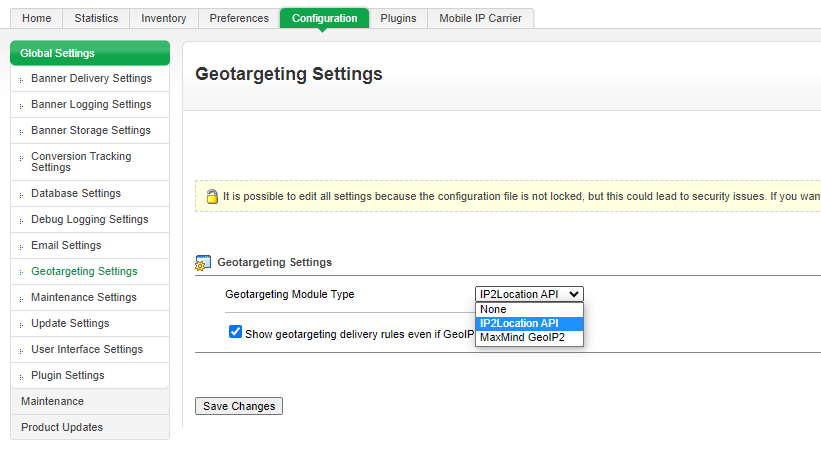Expand the Product Updates sidebar section
This screenshot has width=821, height=459.
pos(62,428)
